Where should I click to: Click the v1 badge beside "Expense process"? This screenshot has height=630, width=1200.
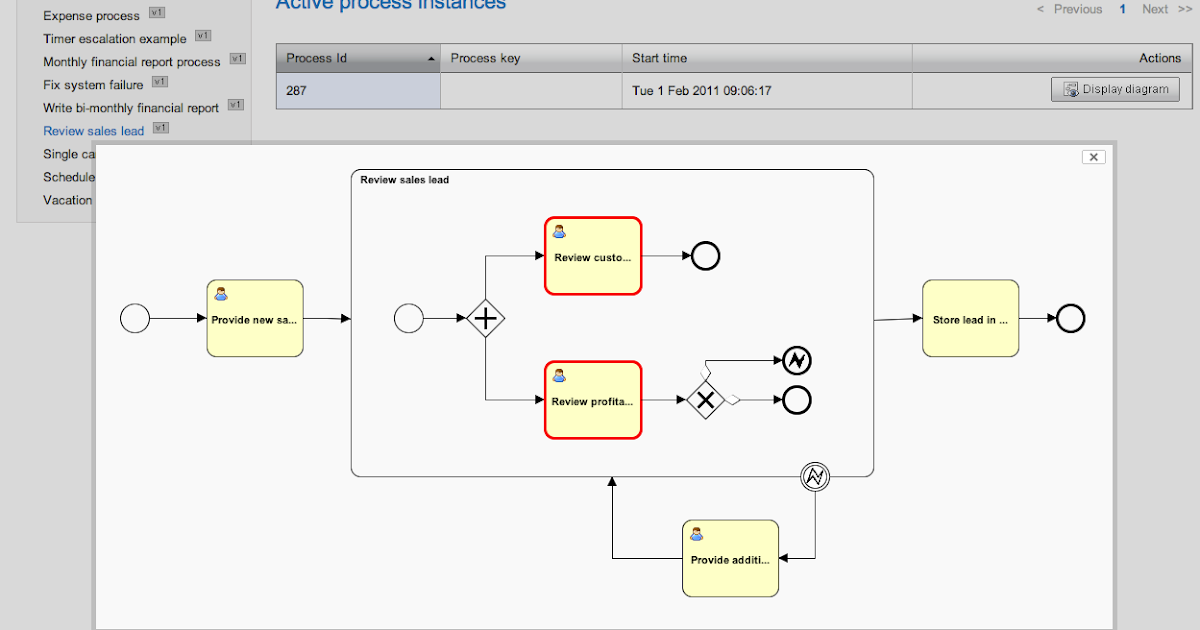155,14
